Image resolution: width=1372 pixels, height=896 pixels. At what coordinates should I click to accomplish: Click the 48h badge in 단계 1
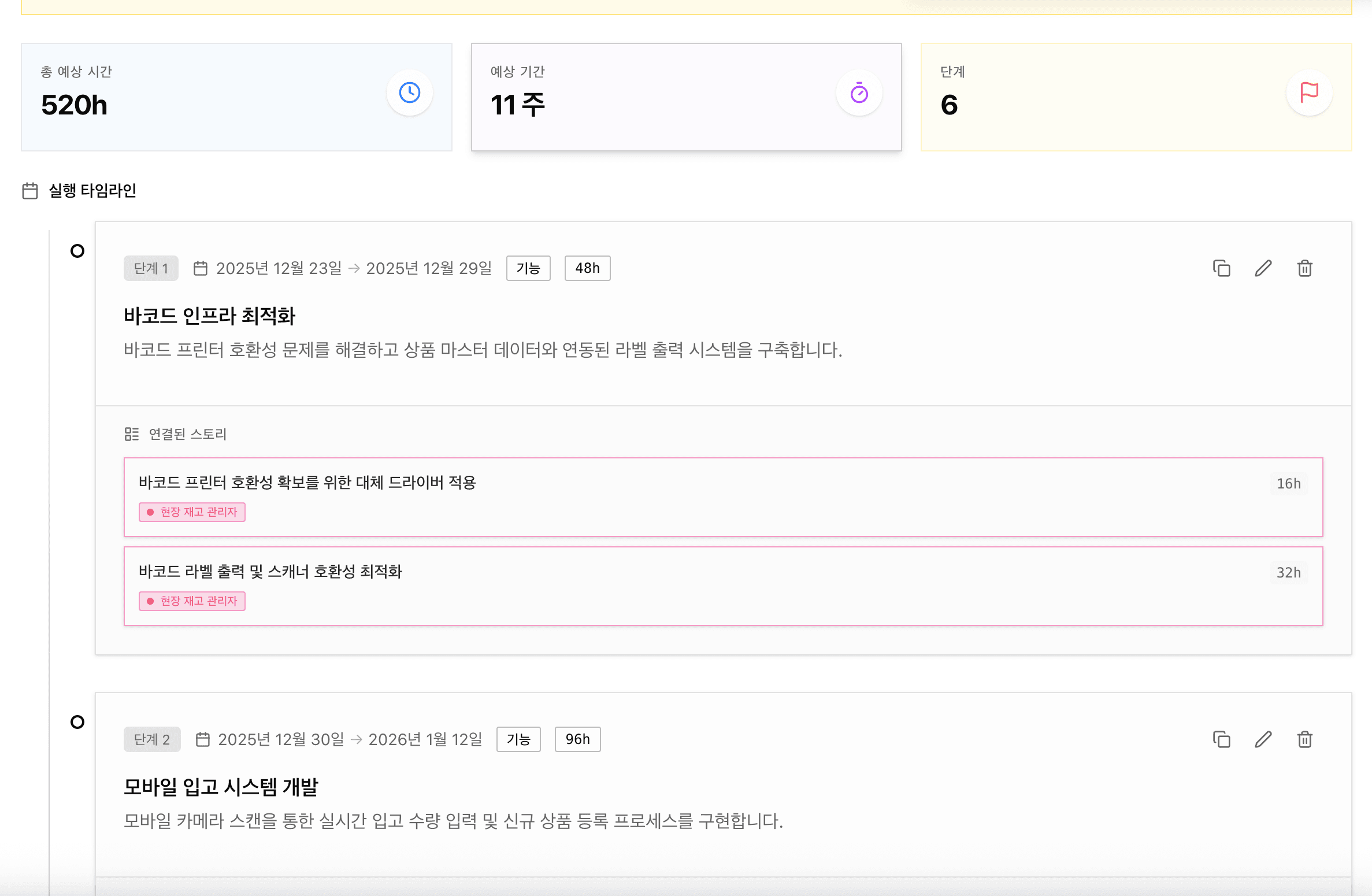[x=587, y=268]
